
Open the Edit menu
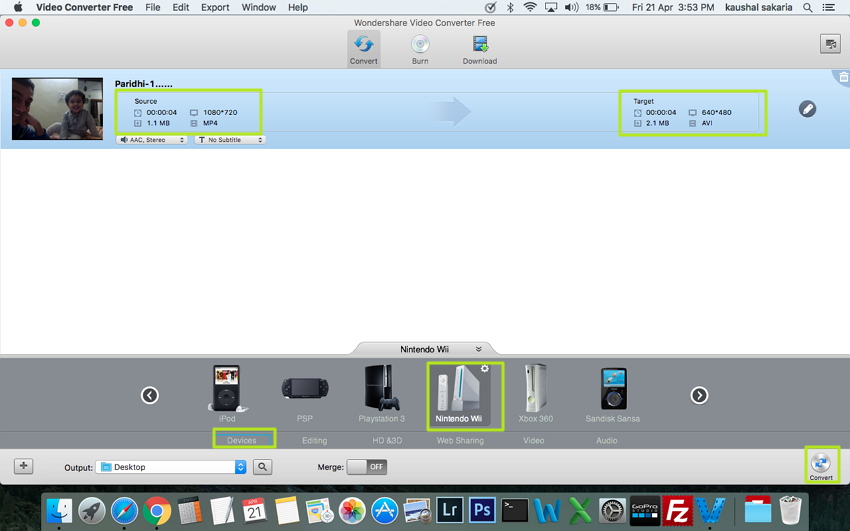click(x=181, y=8)
